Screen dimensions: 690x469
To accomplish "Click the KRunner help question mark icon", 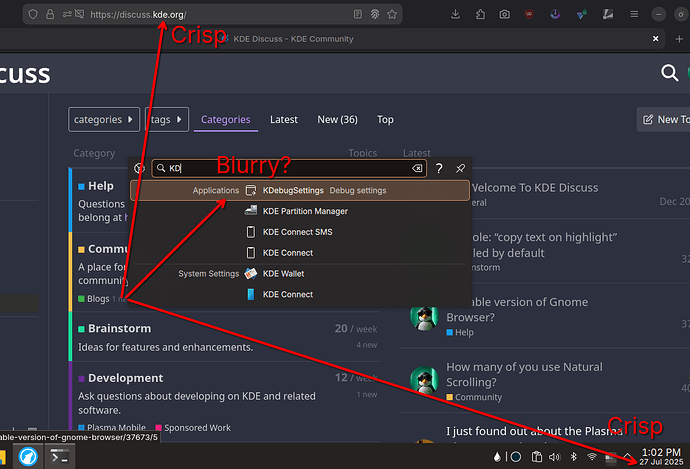I will [x=439, y=169].
